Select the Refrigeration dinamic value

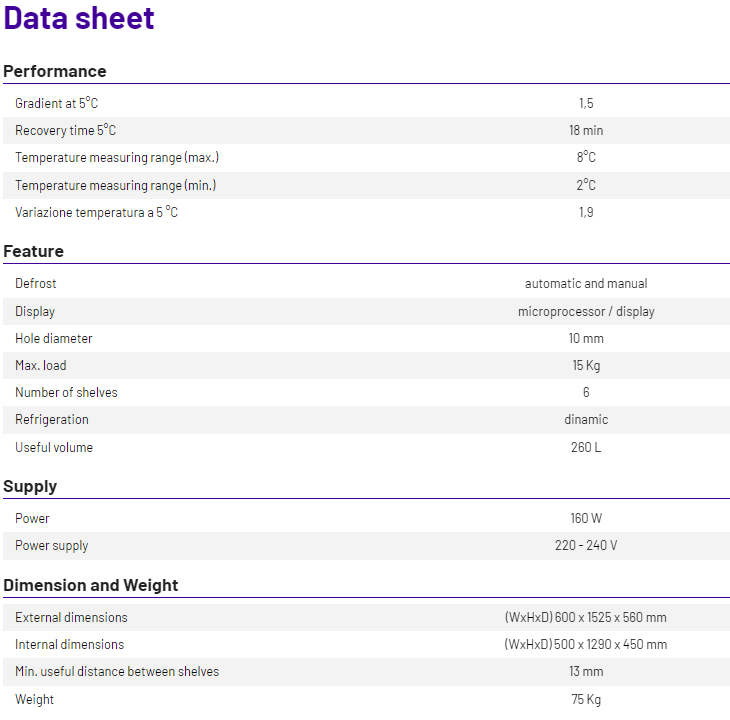click(x=586, y=419)
